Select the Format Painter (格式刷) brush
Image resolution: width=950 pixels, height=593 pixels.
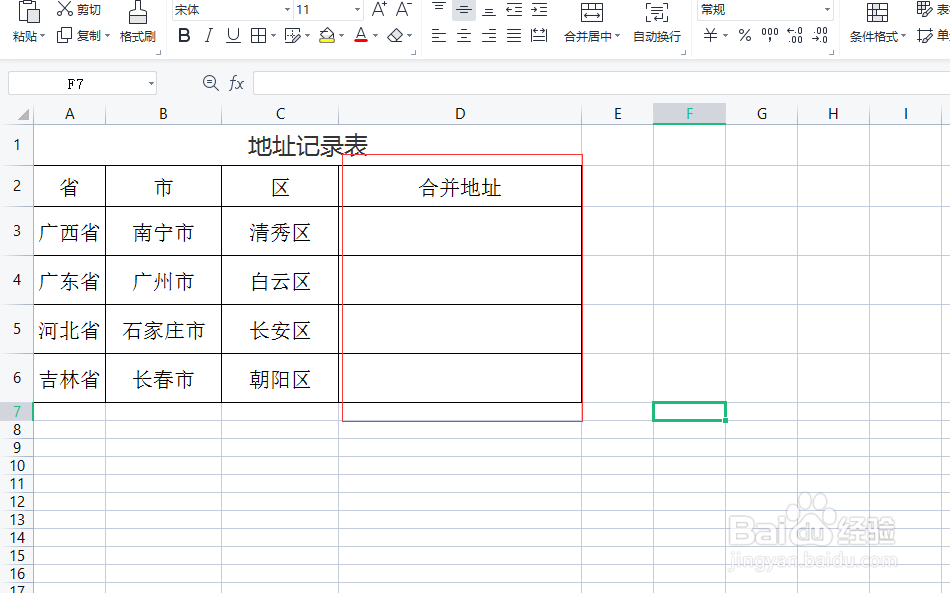coord(138,22)
